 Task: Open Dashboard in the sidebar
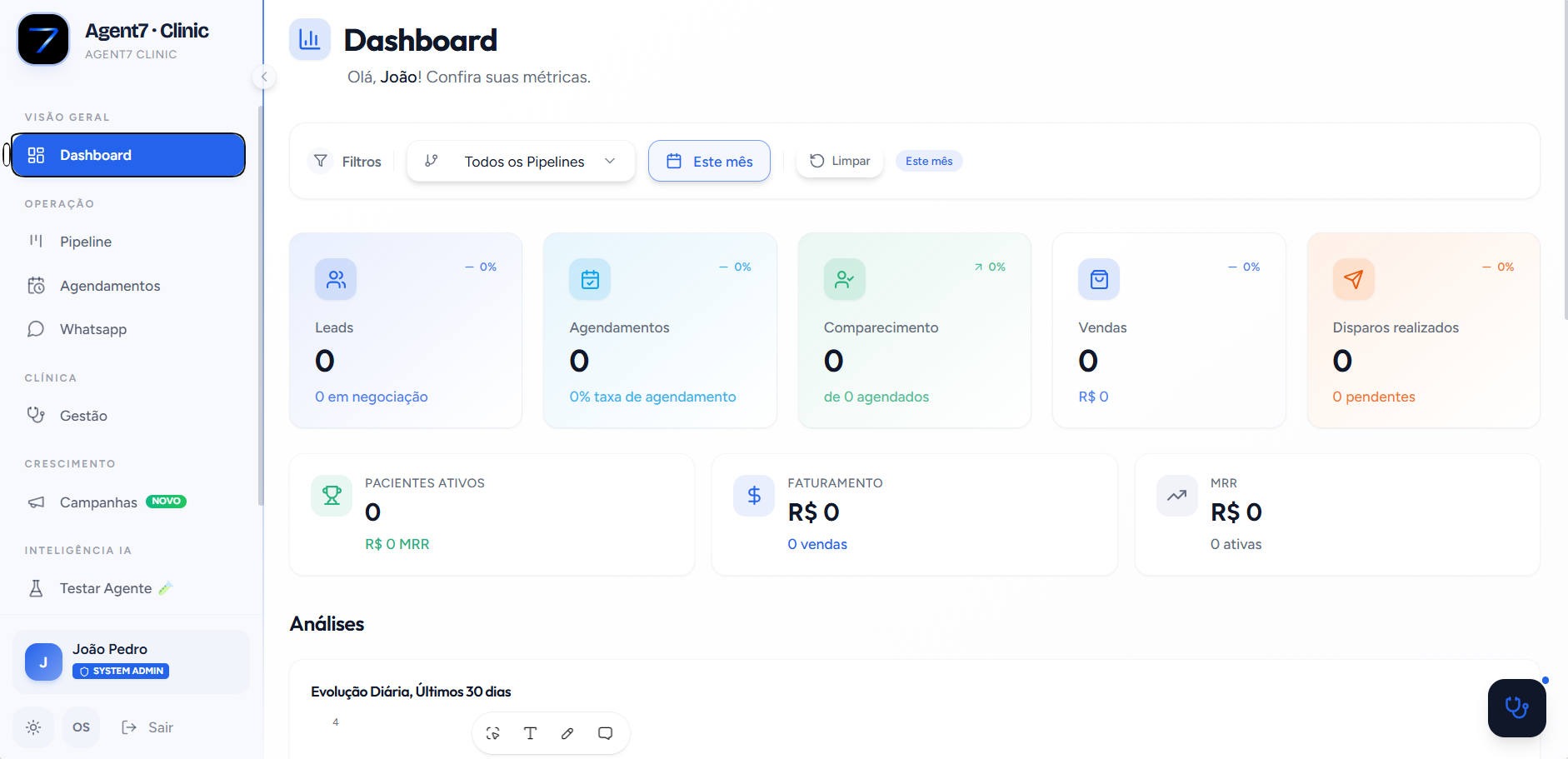[128, 155]
